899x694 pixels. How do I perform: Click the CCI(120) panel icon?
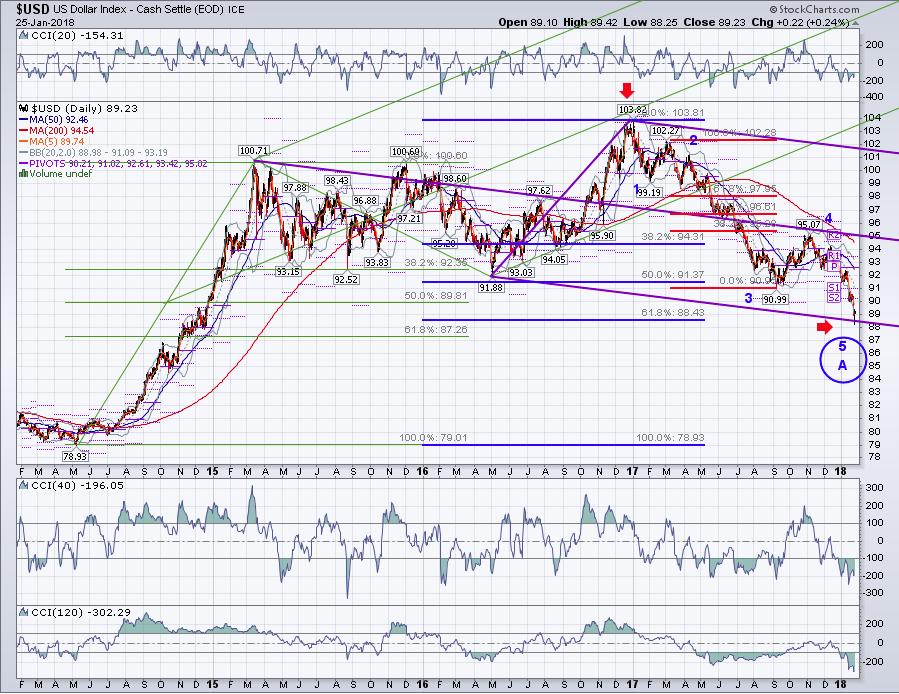(x=24, y=613)
